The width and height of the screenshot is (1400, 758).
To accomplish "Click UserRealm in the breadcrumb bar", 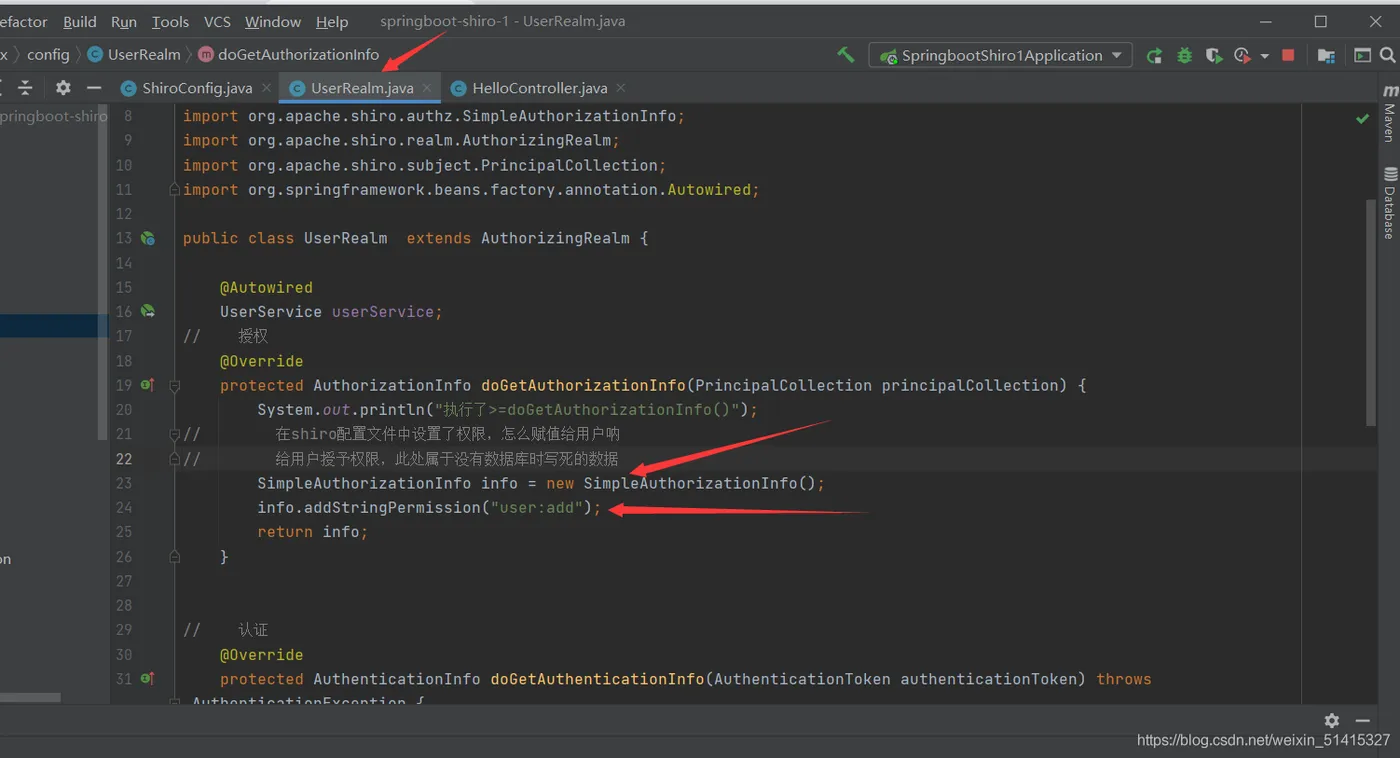I will [x=144, y=55].
